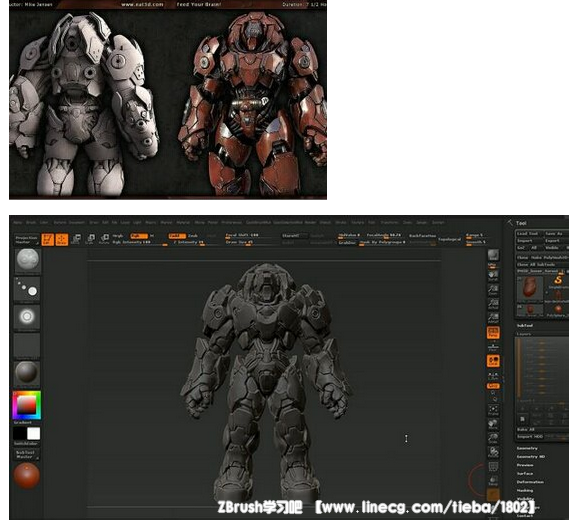
Task: Adjust the Draw Size slider
Action: 250,243
